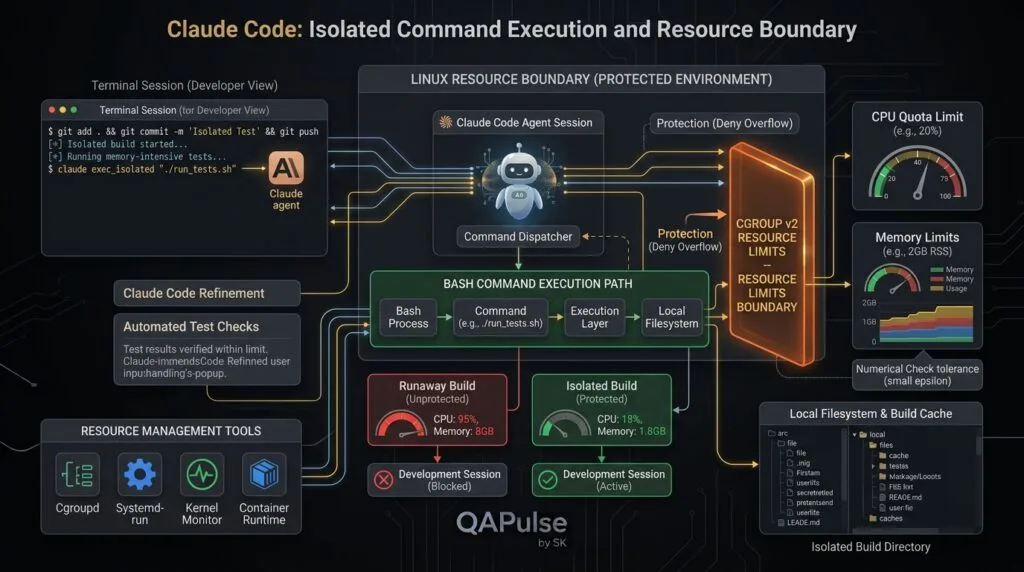Click the vertical scrollbar of arc tree pane

click(844, 464)
